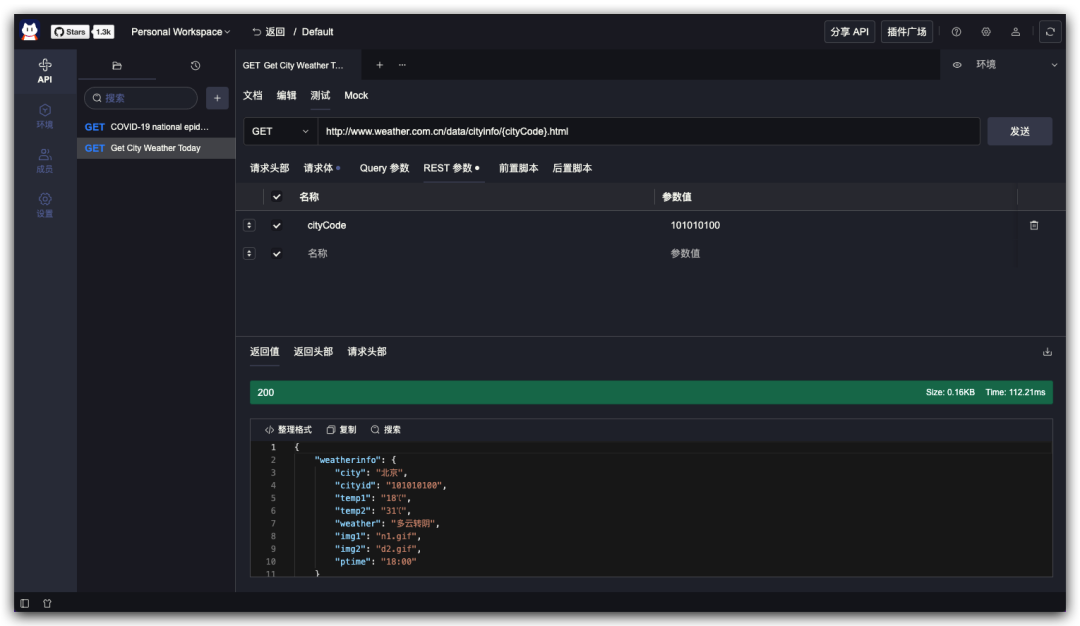Open the Personal Workspace switcher

coord(180,31)
